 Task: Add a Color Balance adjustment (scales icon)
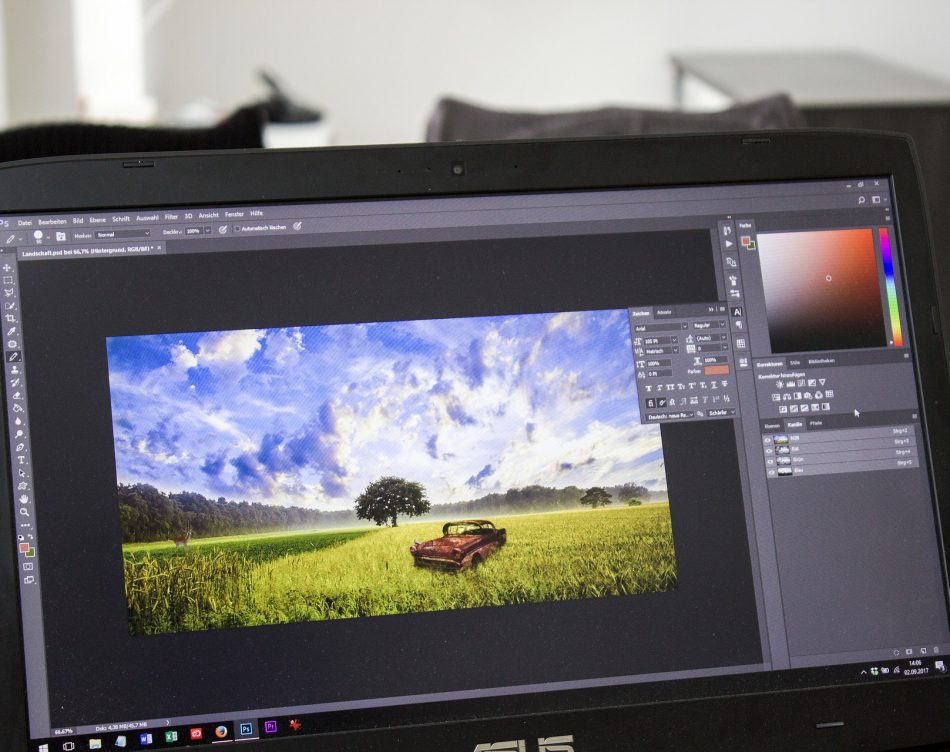tap(786, 397)
